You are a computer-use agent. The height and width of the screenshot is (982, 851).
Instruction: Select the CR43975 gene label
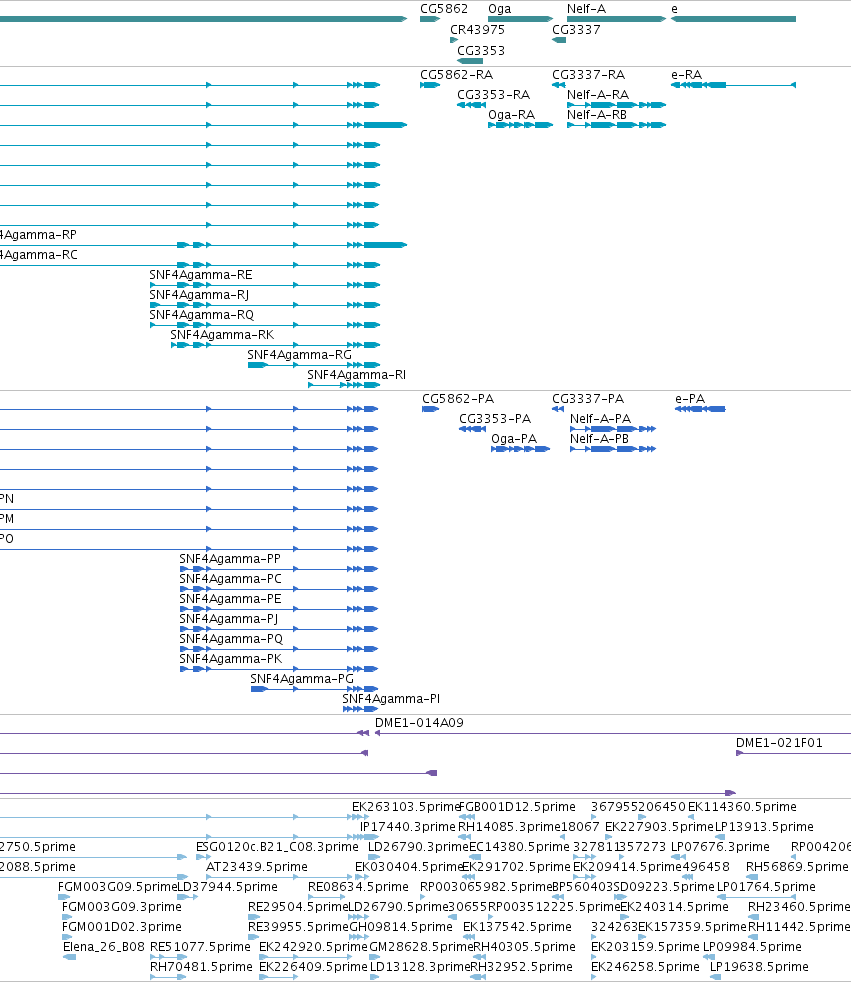(x=477, y=29)
